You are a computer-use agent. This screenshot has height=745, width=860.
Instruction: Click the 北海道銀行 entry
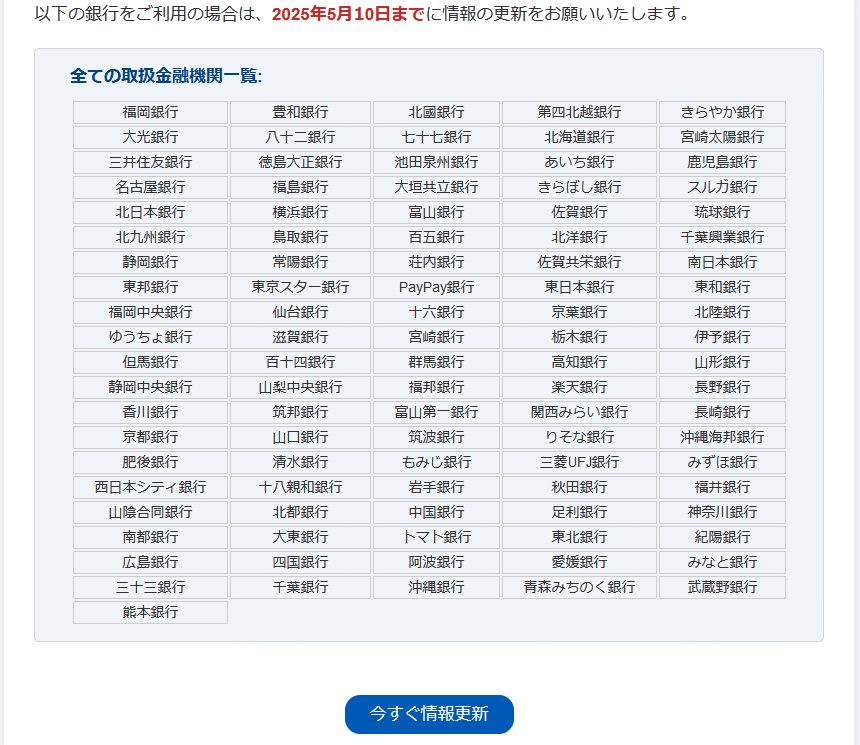(579, 137)
